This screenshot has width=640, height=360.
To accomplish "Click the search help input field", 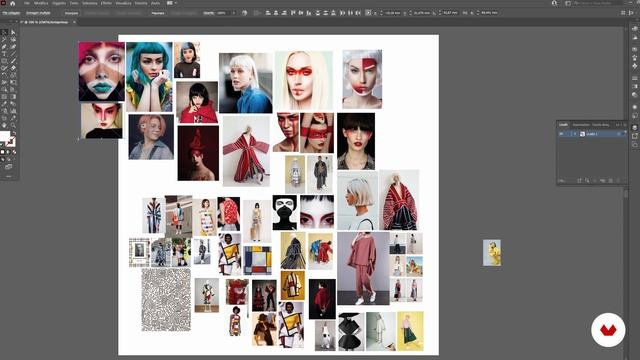I will [599, 3].
